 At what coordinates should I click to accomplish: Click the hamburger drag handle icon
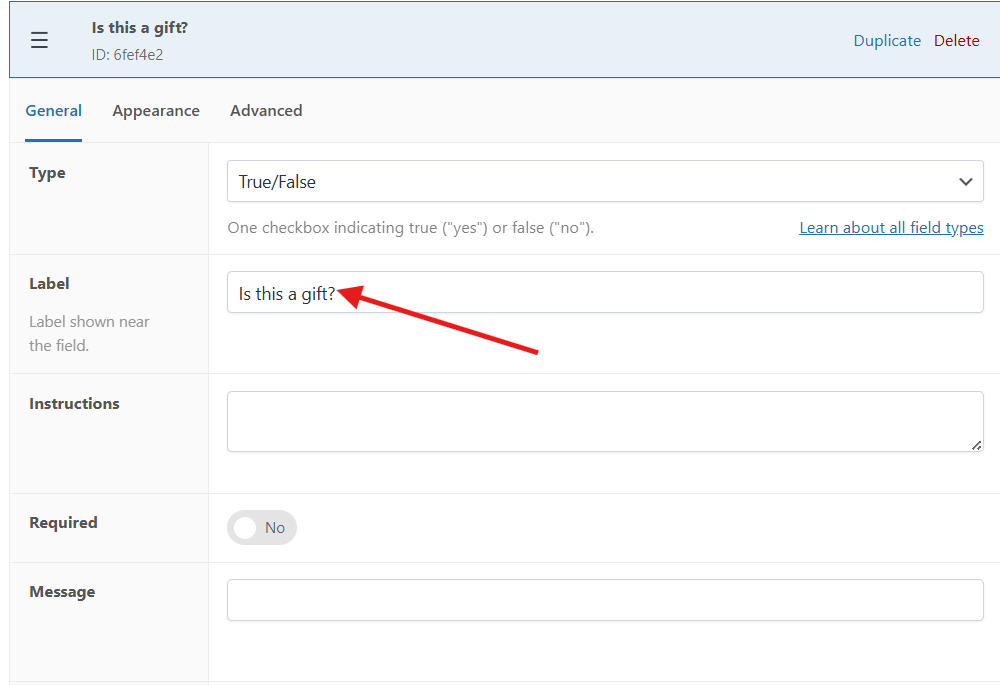coord(39,40)
